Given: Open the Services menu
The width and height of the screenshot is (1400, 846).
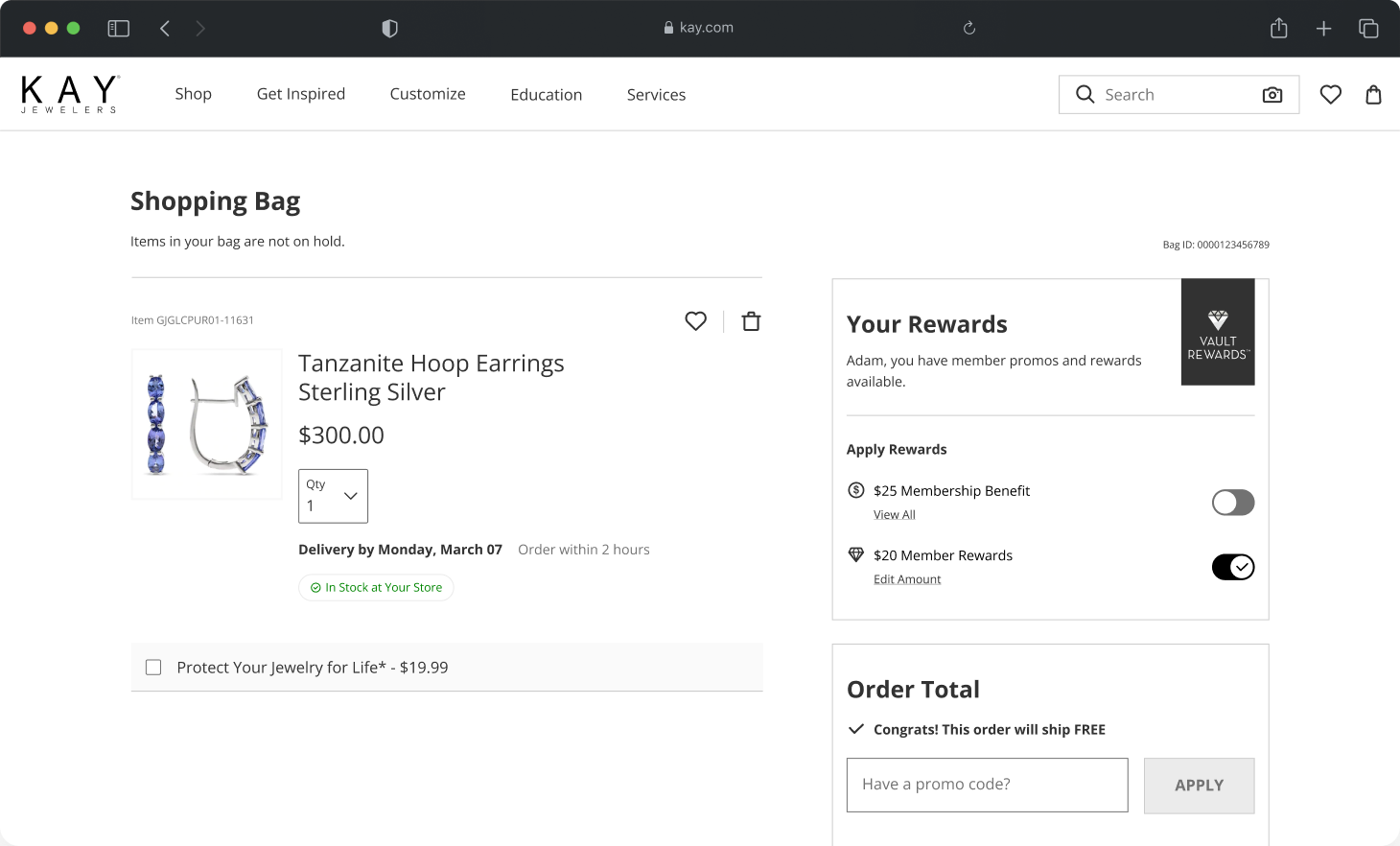Looking at the screenshot, I should [x=656, y=94].
